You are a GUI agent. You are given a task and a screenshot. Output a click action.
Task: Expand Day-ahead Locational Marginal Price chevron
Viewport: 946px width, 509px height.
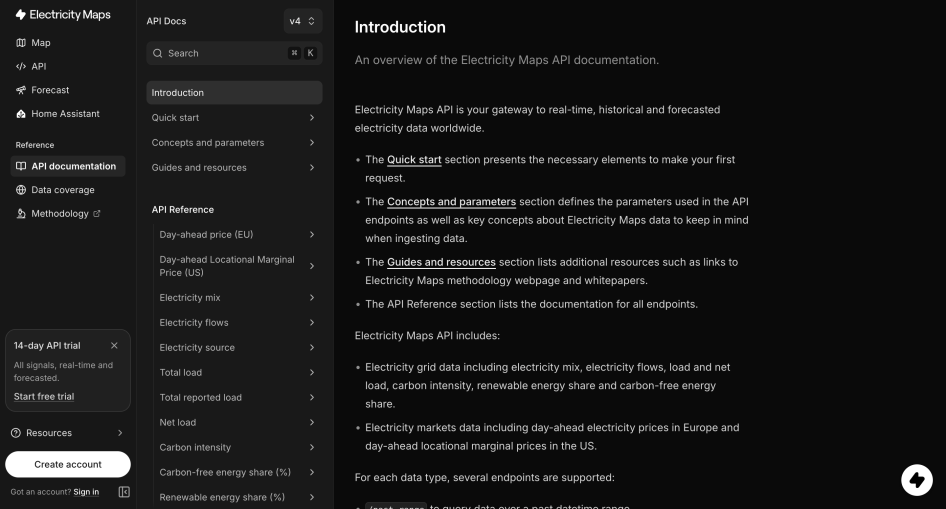click(311, 265)
